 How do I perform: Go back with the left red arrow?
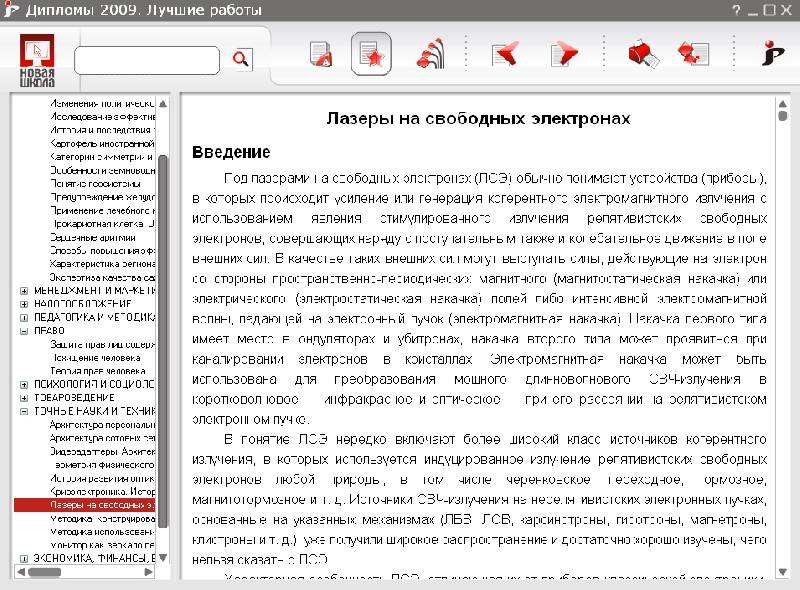coord(505,54)
